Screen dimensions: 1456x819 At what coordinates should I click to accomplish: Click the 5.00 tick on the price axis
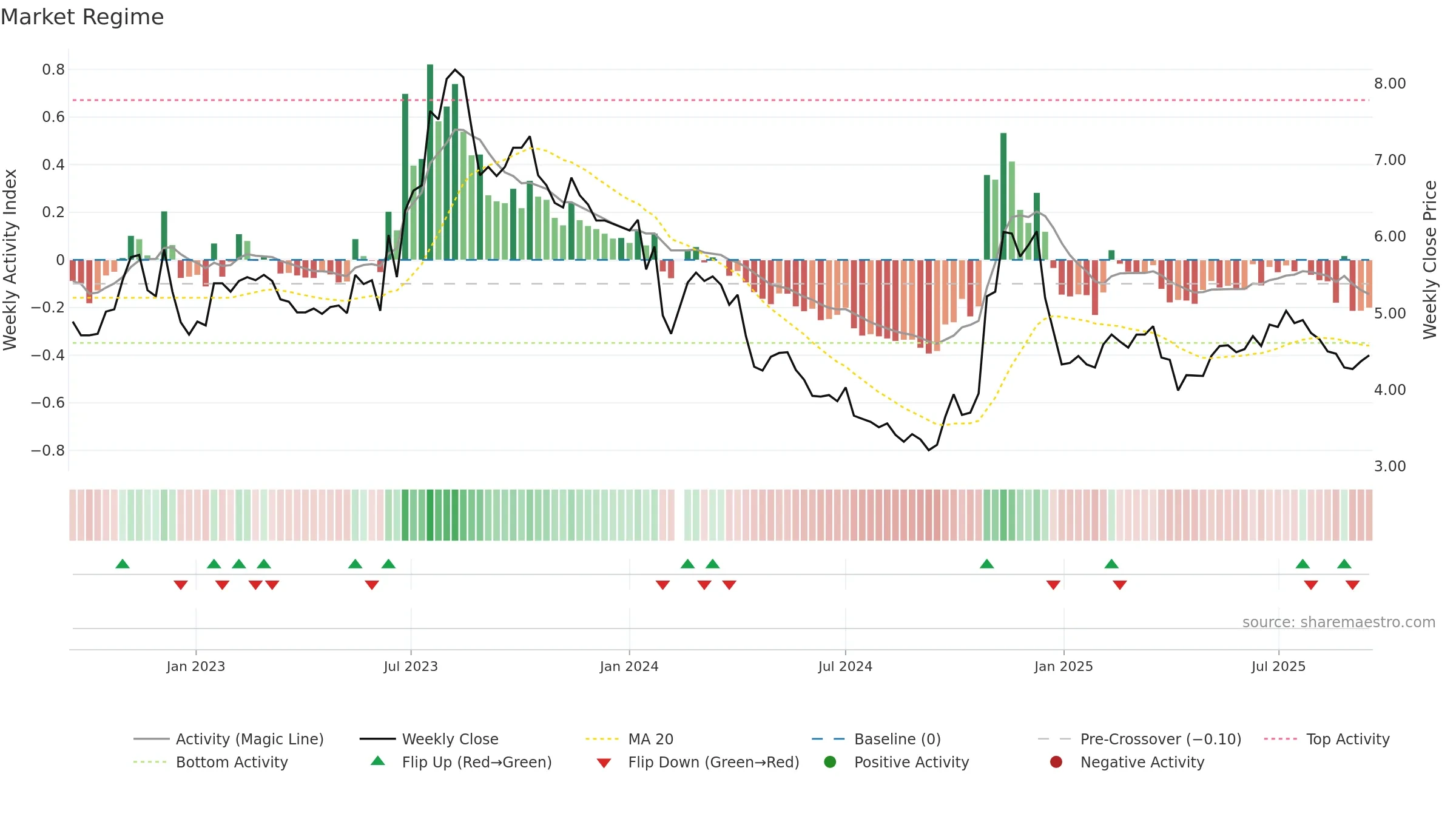click(1390, 313)
